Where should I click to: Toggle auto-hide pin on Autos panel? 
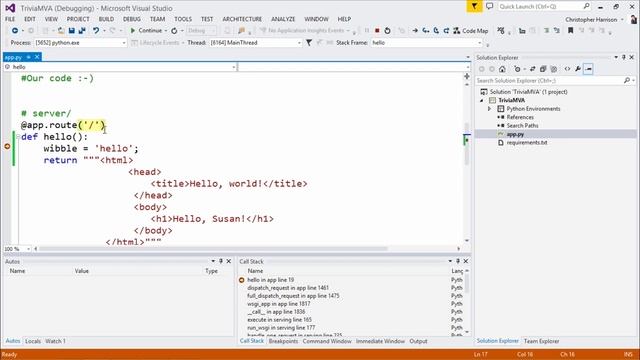tap(221, 261)
